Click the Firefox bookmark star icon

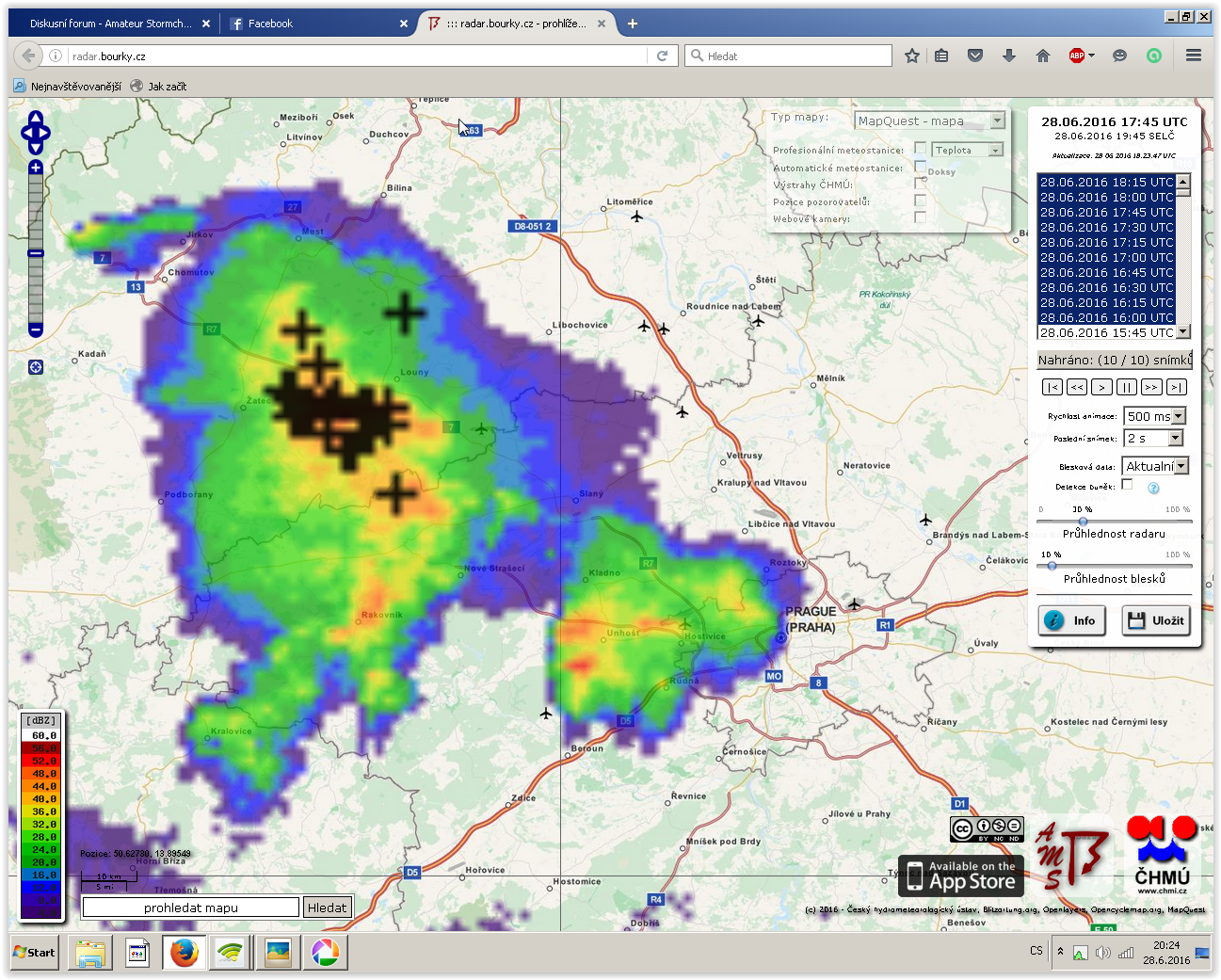point(911,56)
